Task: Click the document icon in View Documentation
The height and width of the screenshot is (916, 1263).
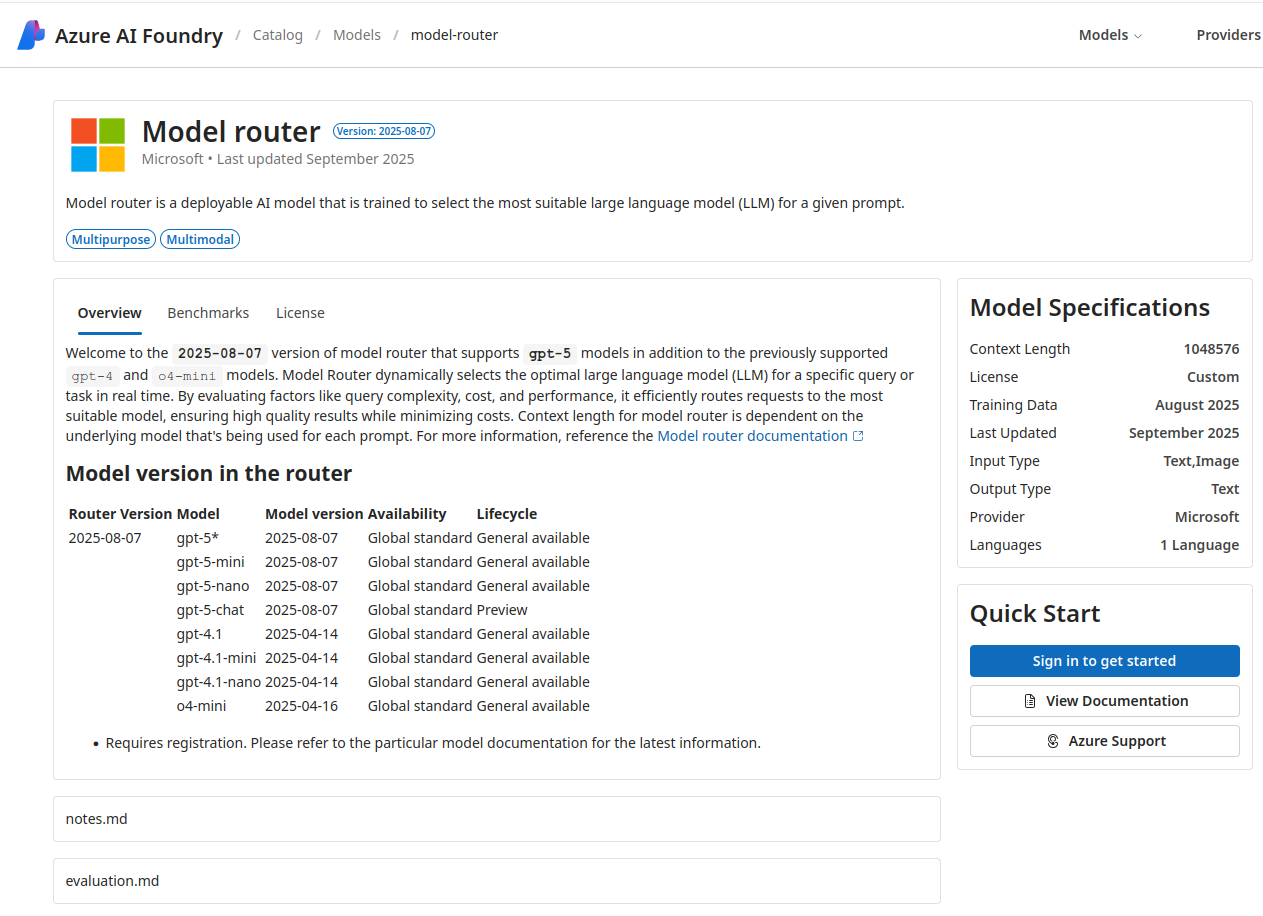Action: pyautogui.click(x=1030, y=701)
